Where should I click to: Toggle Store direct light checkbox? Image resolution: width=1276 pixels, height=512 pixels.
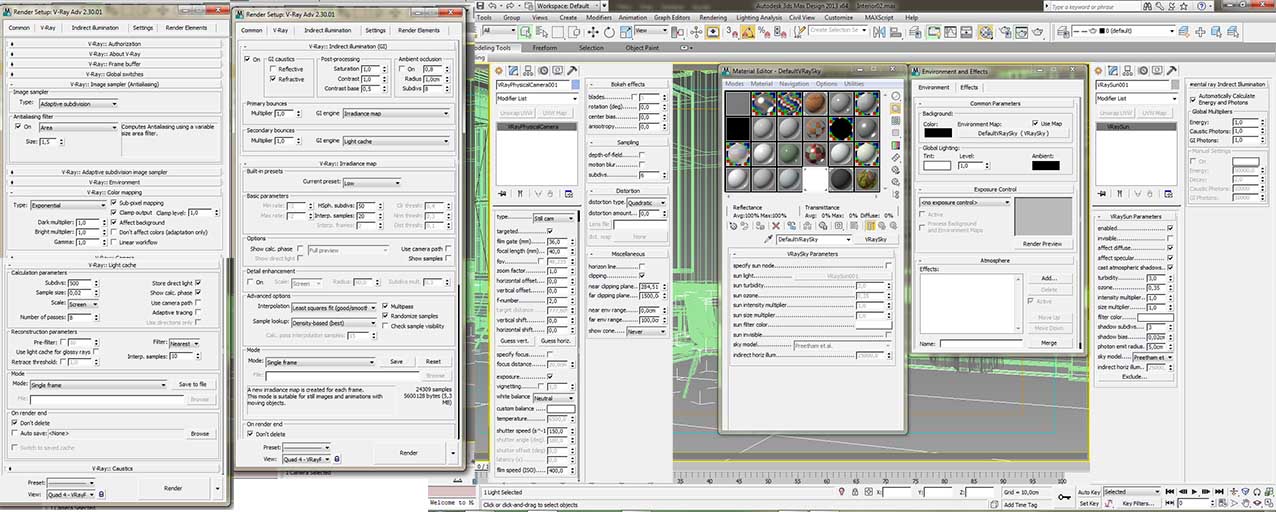(198, 283)
